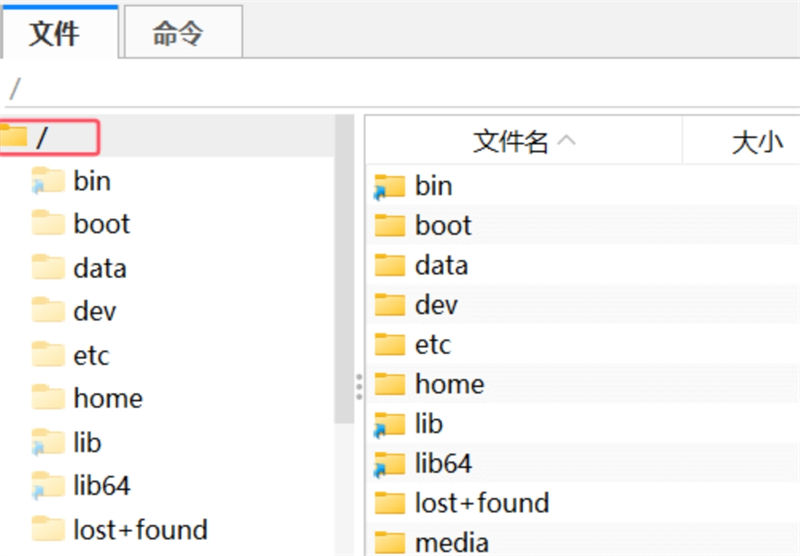
Task: Click etc folder icon in left tree
Action: [x=47, y=355]
